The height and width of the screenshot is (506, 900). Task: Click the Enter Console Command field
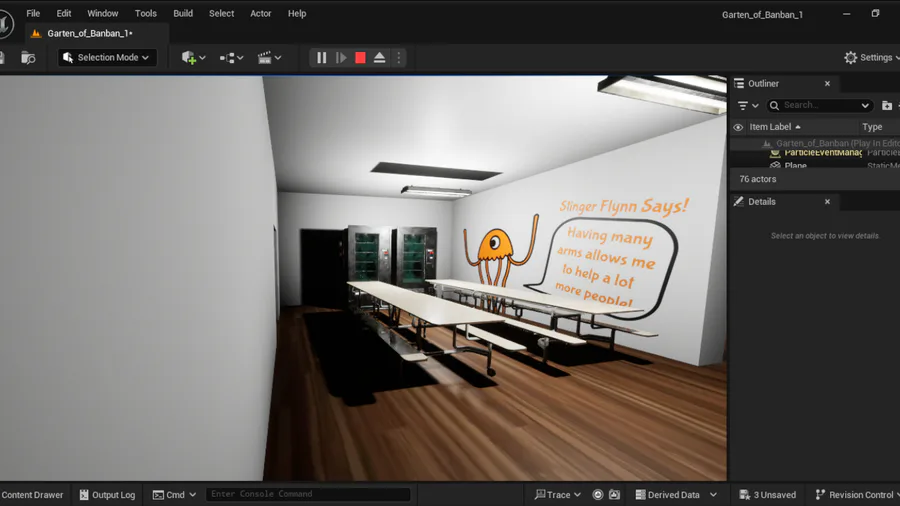click(308, 494)
